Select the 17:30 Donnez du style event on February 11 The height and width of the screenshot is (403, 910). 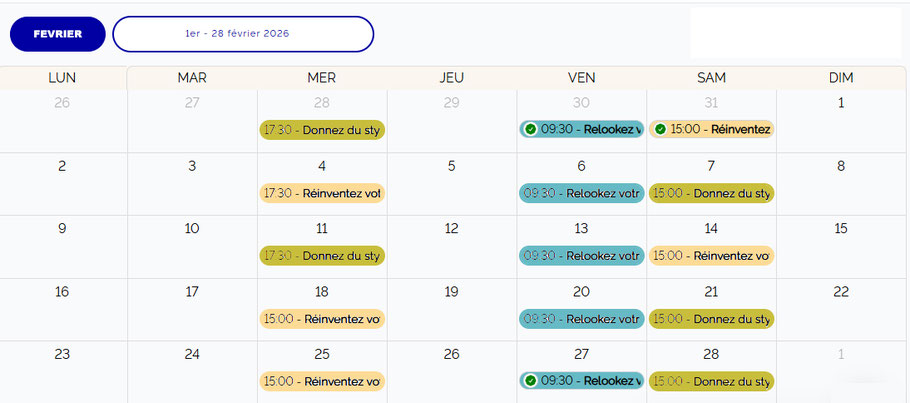pos(322,256)
